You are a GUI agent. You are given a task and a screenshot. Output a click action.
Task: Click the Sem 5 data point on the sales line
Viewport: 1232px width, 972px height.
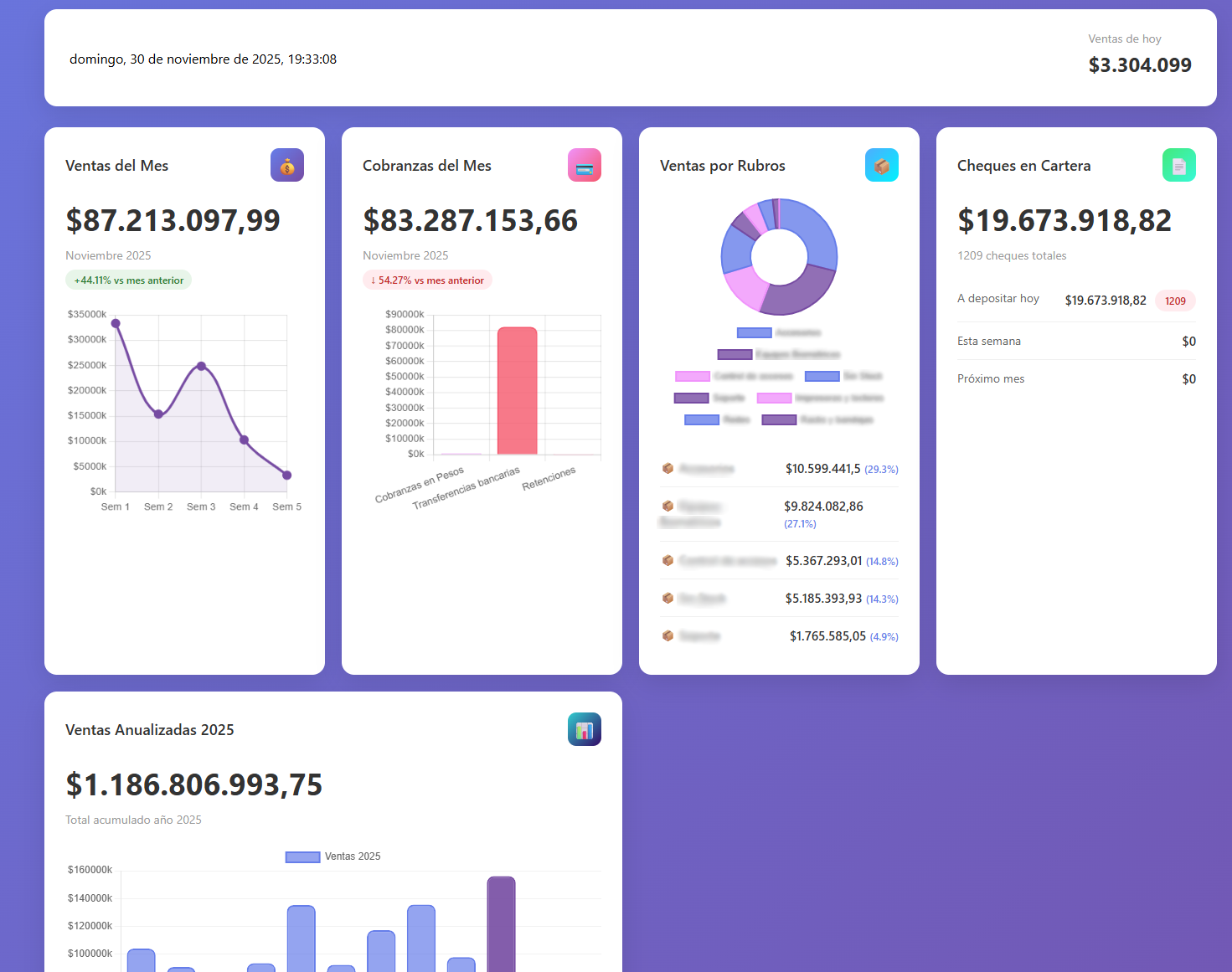click(286, 476)
